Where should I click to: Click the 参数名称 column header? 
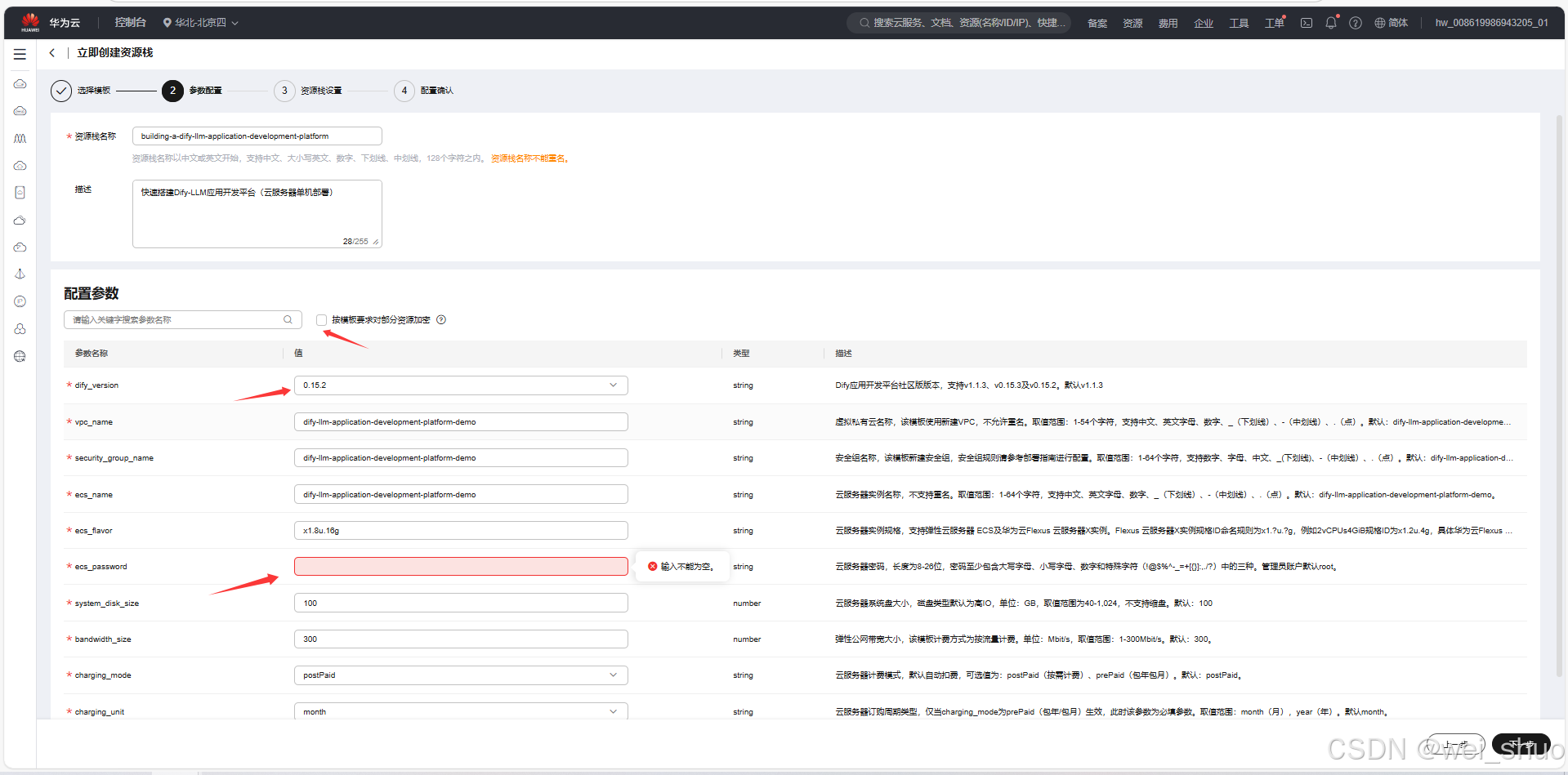(92, 354)
